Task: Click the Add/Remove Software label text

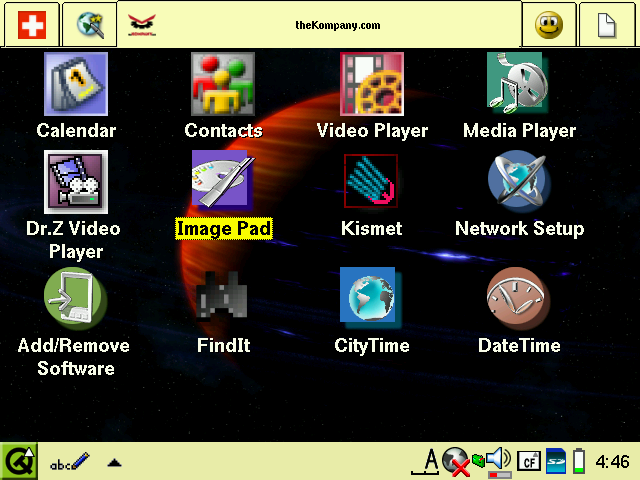Action: click(74, 357)
